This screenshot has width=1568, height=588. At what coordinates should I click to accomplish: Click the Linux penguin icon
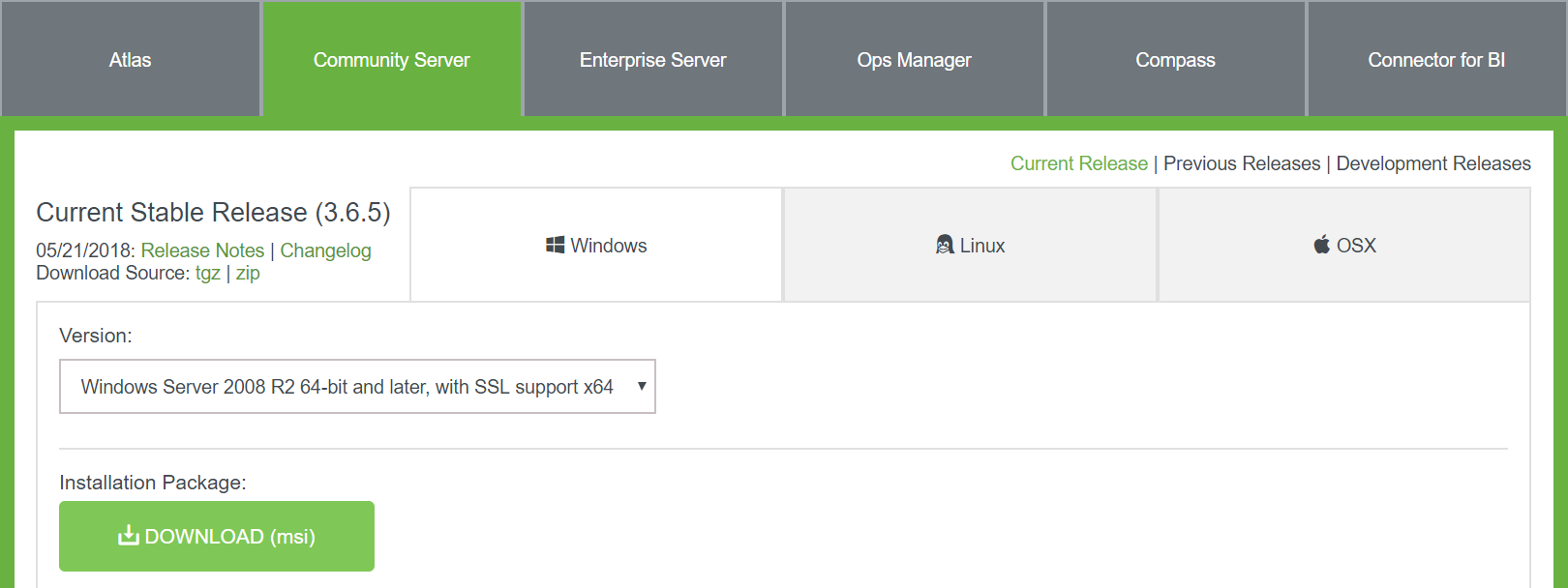(945, 245)
